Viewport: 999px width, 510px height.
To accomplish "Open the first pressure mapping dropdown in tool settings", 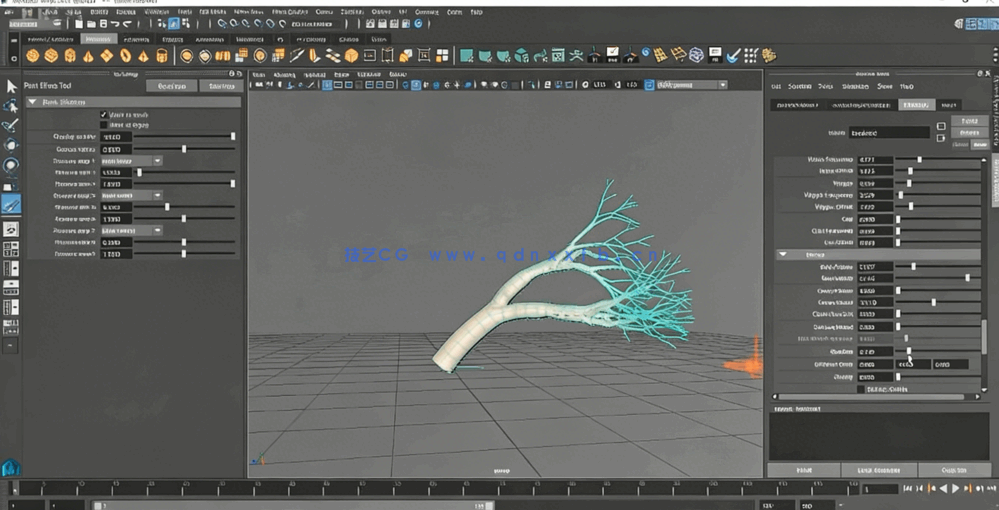I will tap(133, 160).
